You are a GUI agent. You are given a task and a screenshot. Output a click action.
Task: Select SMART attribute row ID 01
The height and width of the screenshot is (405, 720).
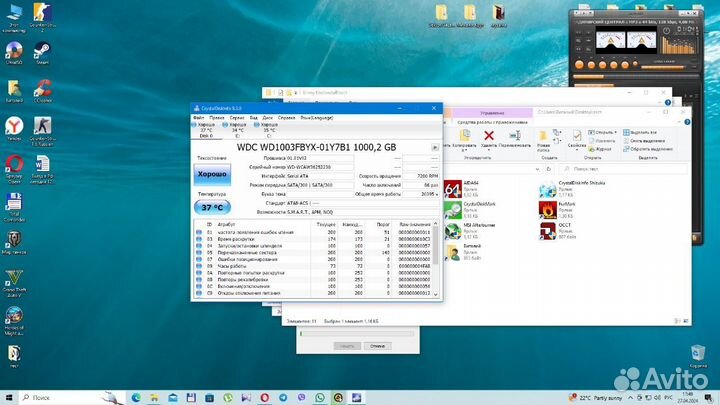314,232
